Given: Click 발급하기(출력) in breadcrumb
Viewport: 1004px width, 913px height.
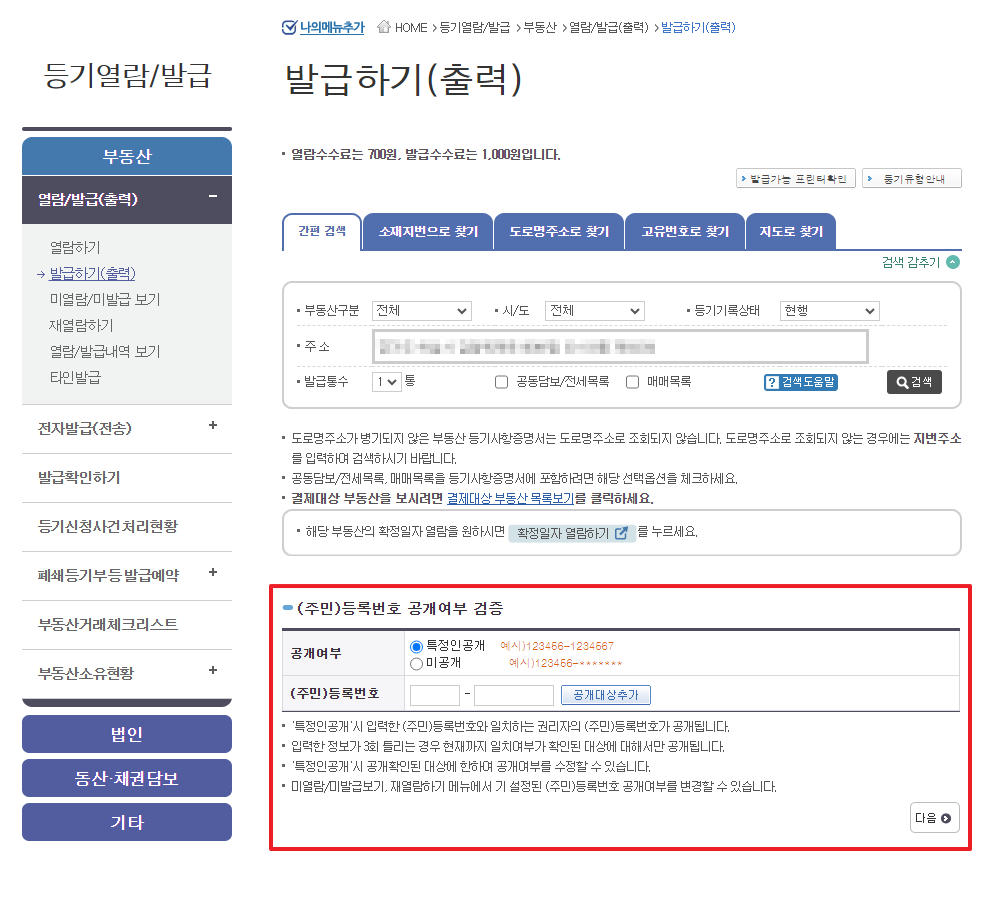Looking at the screenshot, I should [x=698, y=28].
